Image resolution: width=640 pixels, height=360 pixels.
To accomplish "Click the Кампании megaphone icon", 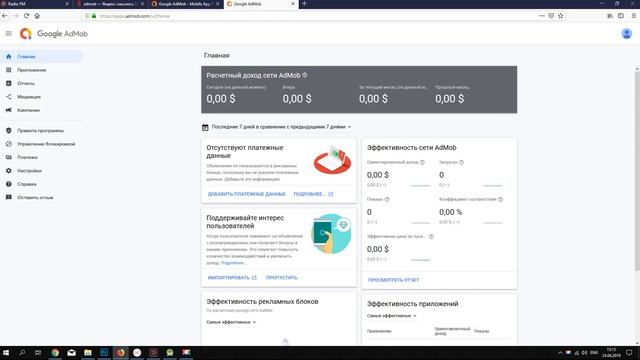I will [9, 110].
